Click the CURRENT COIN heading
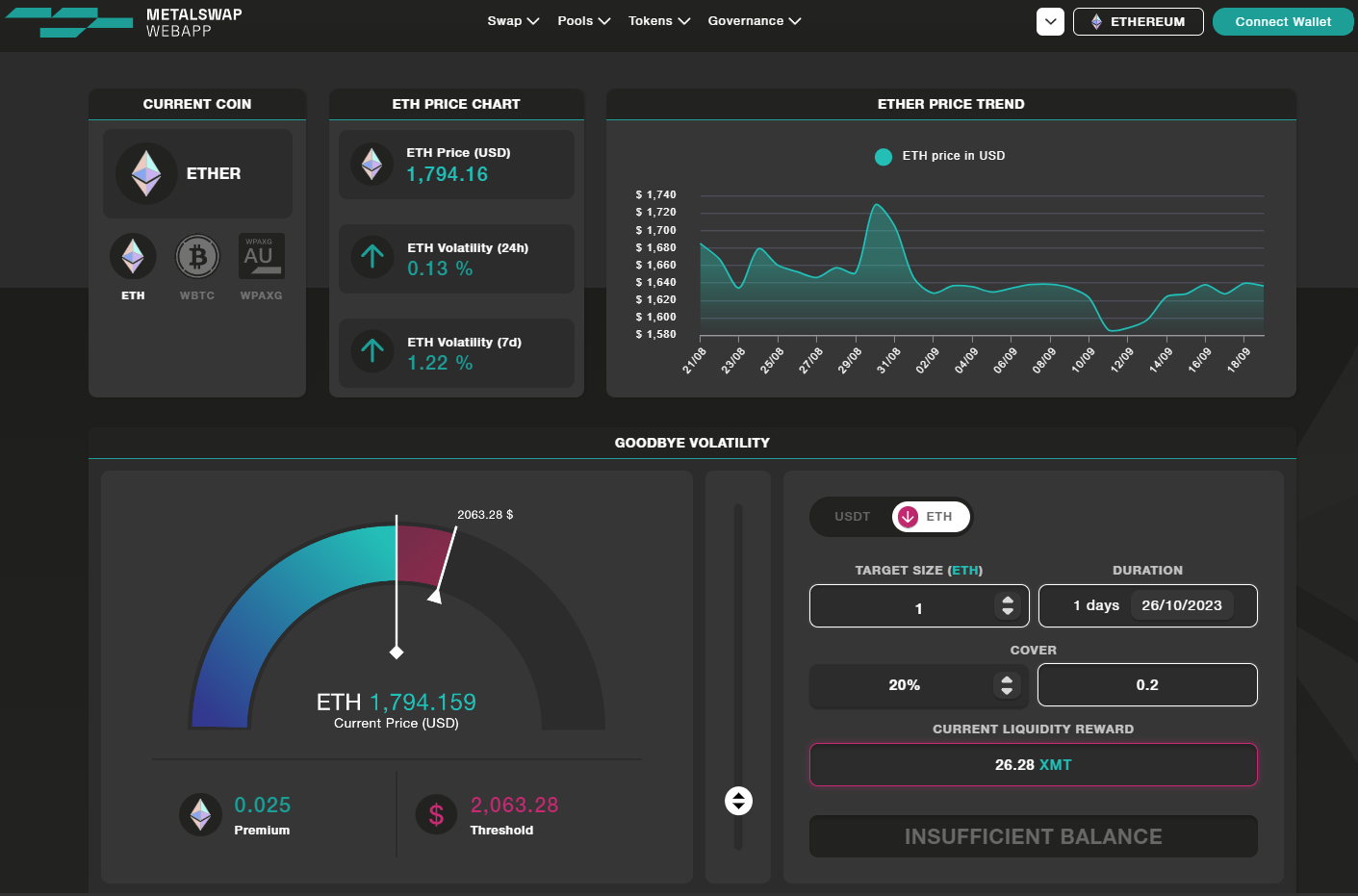1358x896 pixels. (197, 104)
